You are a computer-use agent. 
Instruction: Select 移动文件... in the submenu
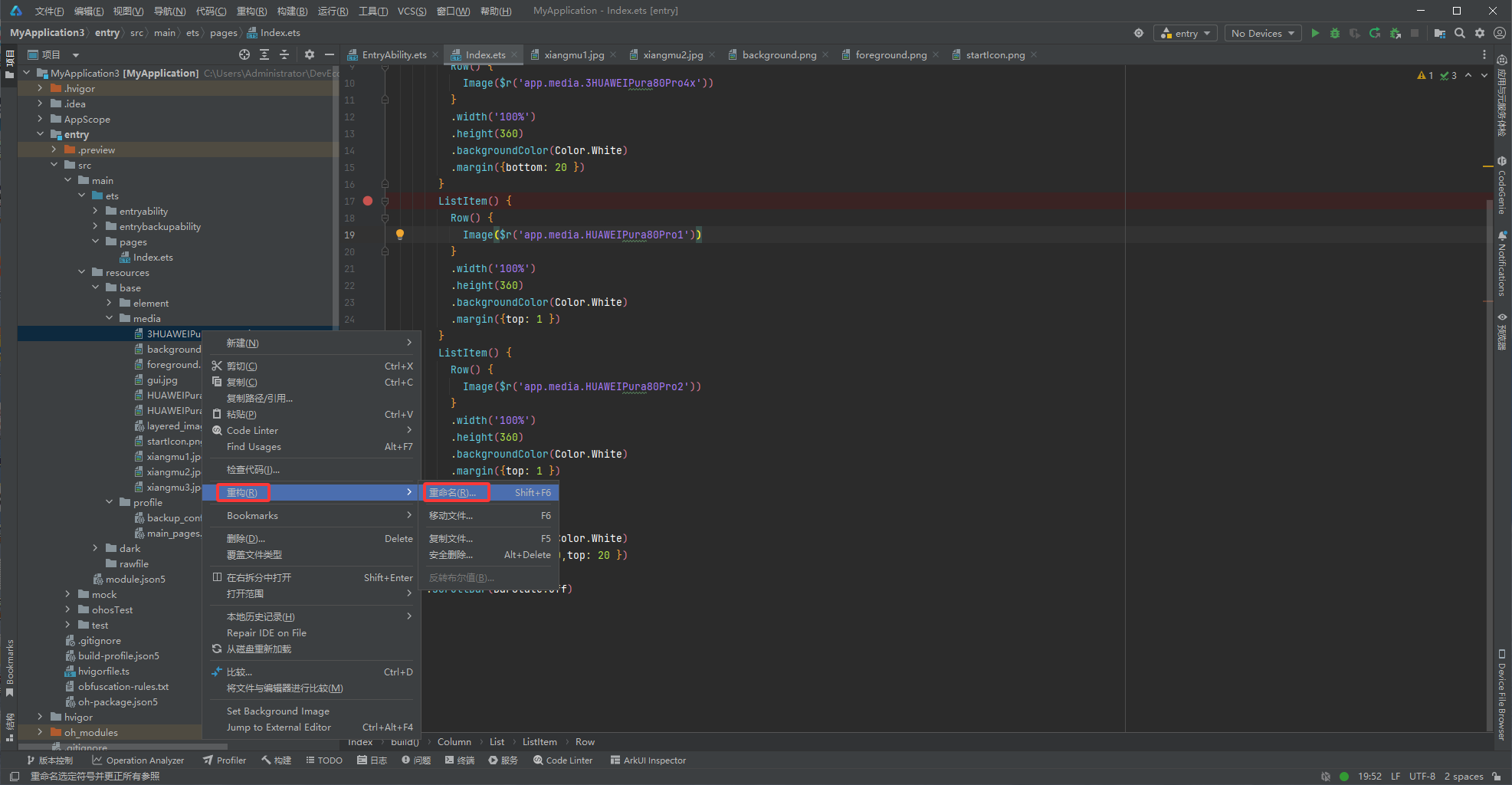click(x=490, y=515)
